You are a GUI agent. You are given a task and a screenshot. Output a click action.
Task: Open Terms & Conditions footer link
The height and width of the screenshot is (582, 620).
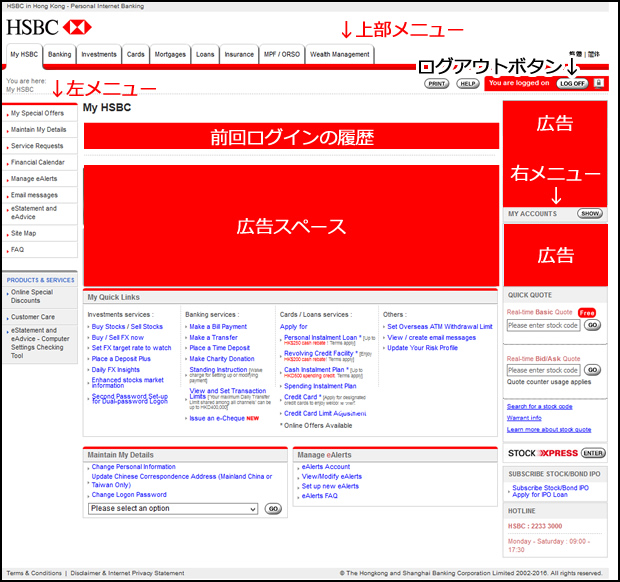click(34, 573)
